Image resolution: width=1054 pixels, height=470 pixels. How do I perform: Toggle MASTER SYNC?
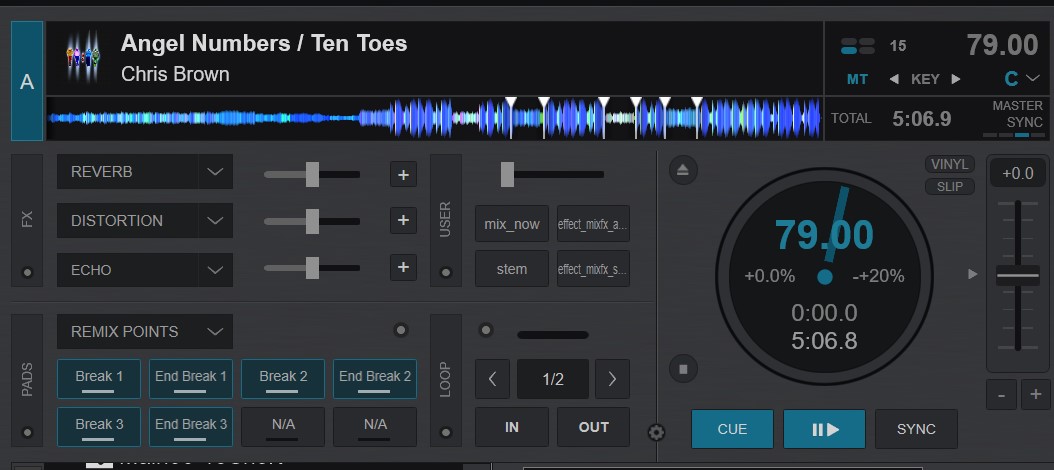point(1018,115)
